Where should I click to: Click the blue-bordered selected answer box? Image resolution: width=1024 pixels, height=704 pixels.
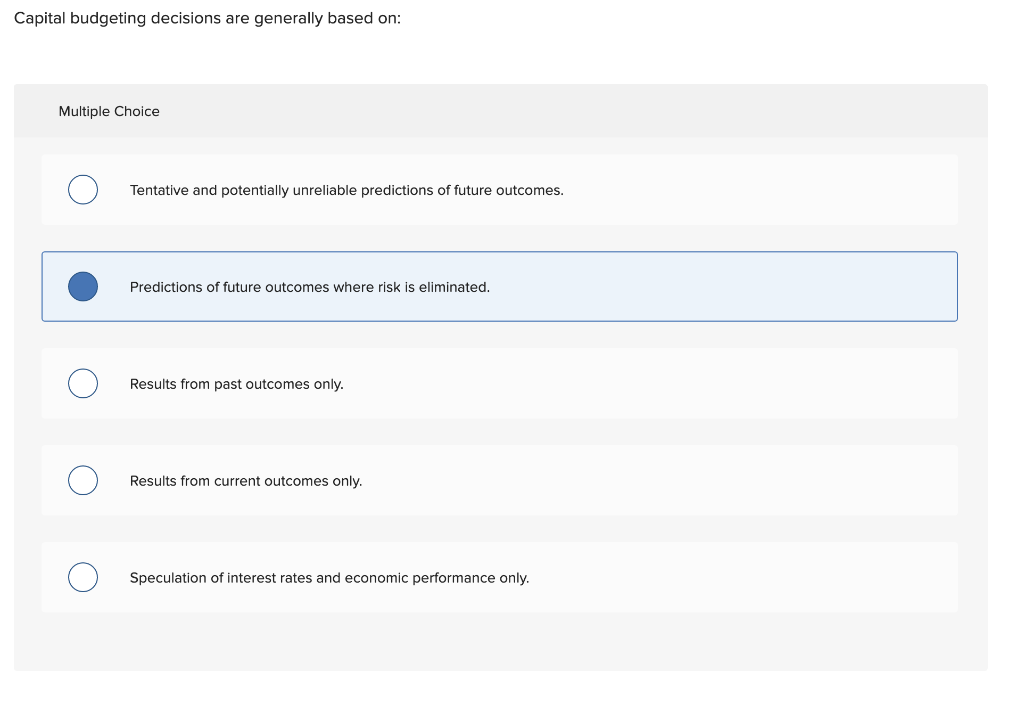pos(500,286)
